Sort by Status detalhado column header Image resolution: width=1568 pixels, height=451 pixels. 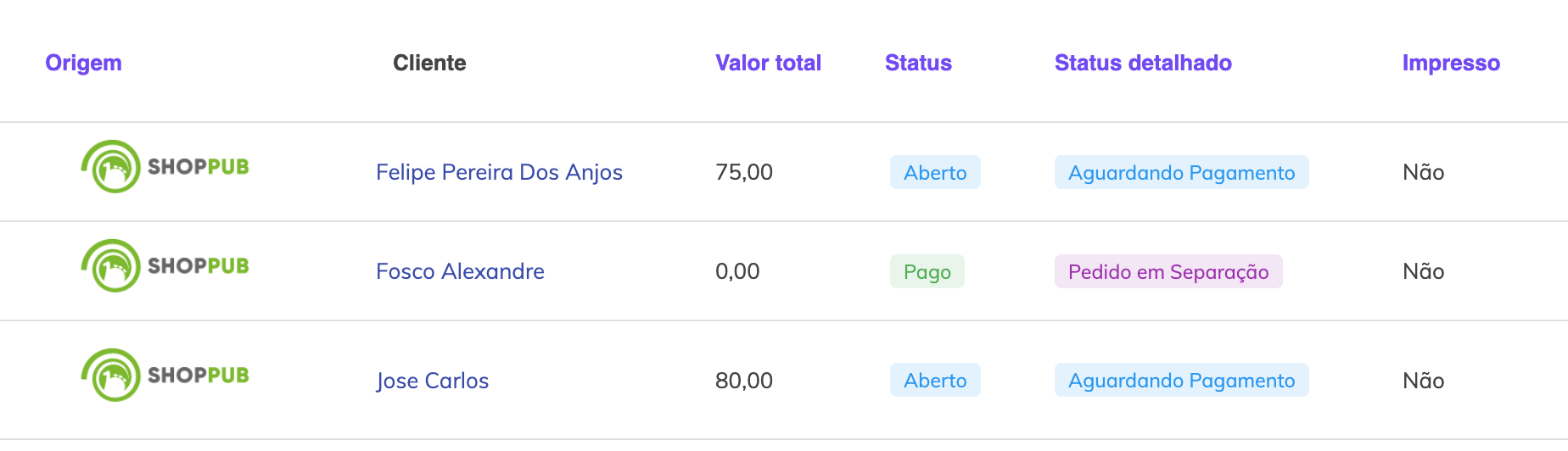[x=1143, y=63]
